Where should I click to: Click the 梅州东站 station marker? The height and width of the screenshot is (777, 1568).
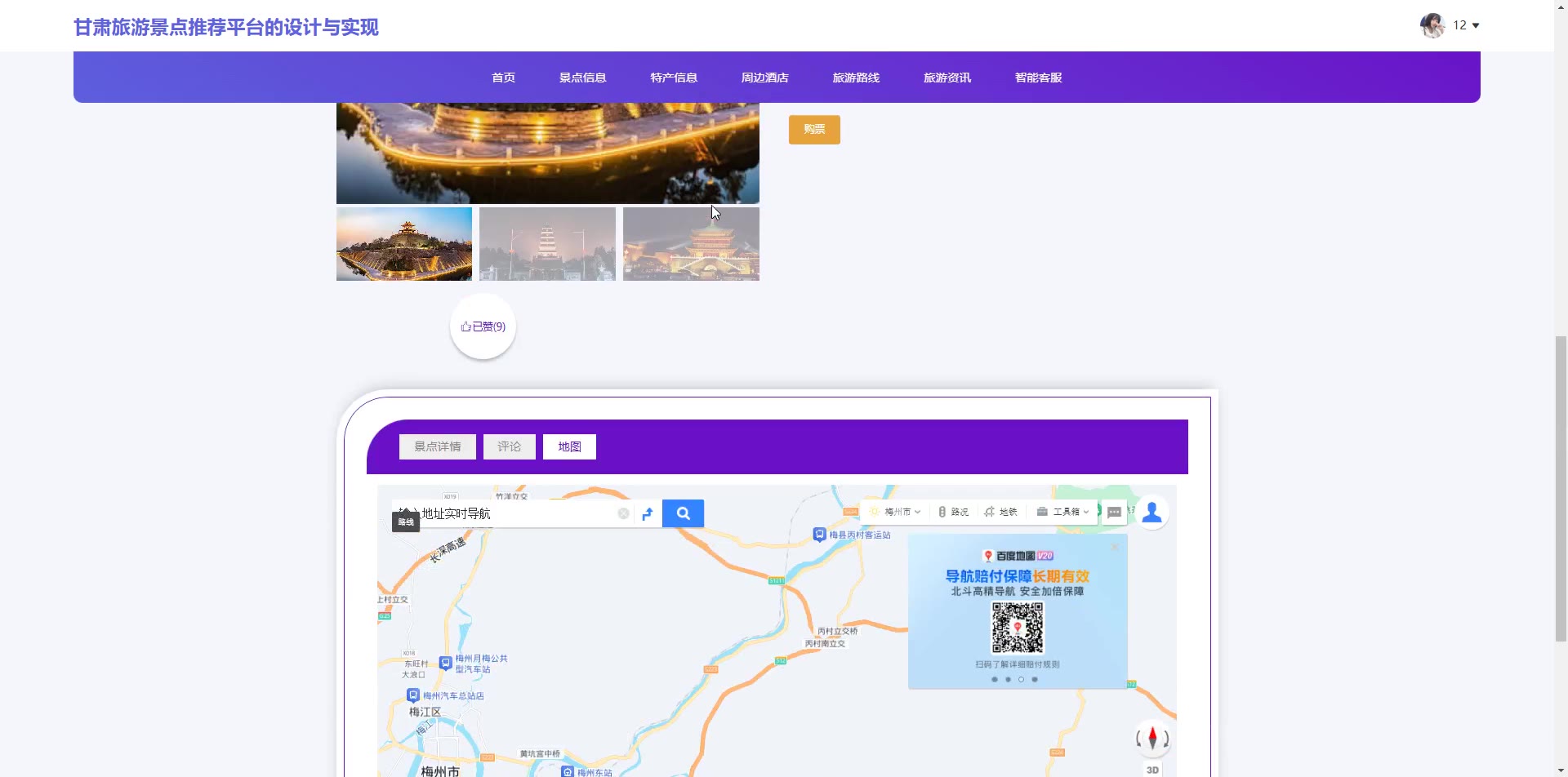pos(586,772)
